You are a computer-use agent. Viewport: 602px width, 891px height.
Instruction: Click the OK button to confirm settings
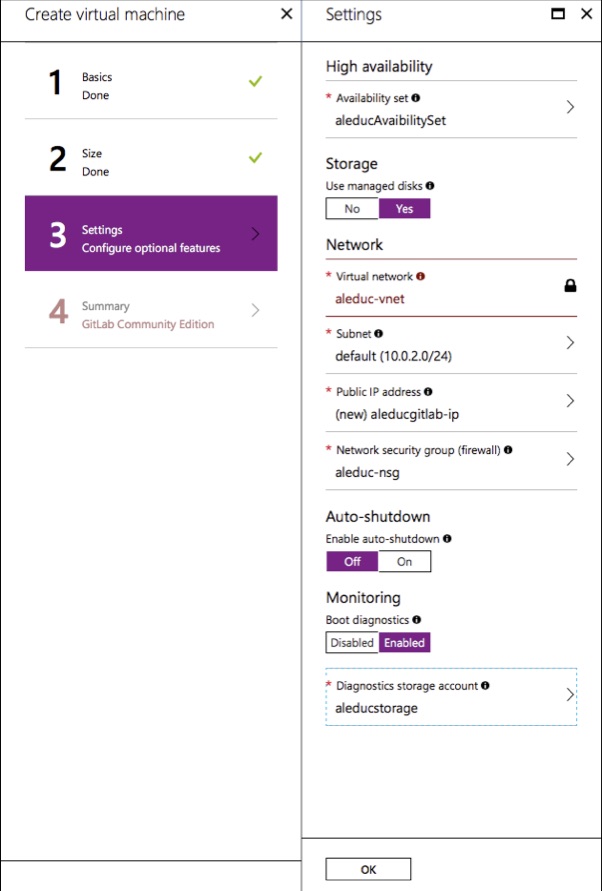click(367, 868)
